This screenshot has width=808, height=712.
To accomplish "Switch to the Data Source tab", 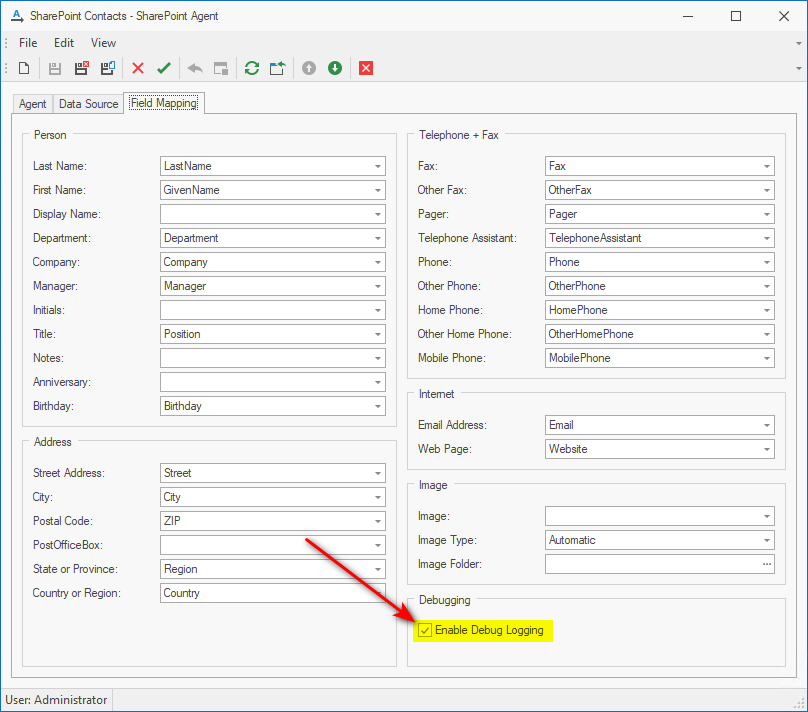I will 89,104.
